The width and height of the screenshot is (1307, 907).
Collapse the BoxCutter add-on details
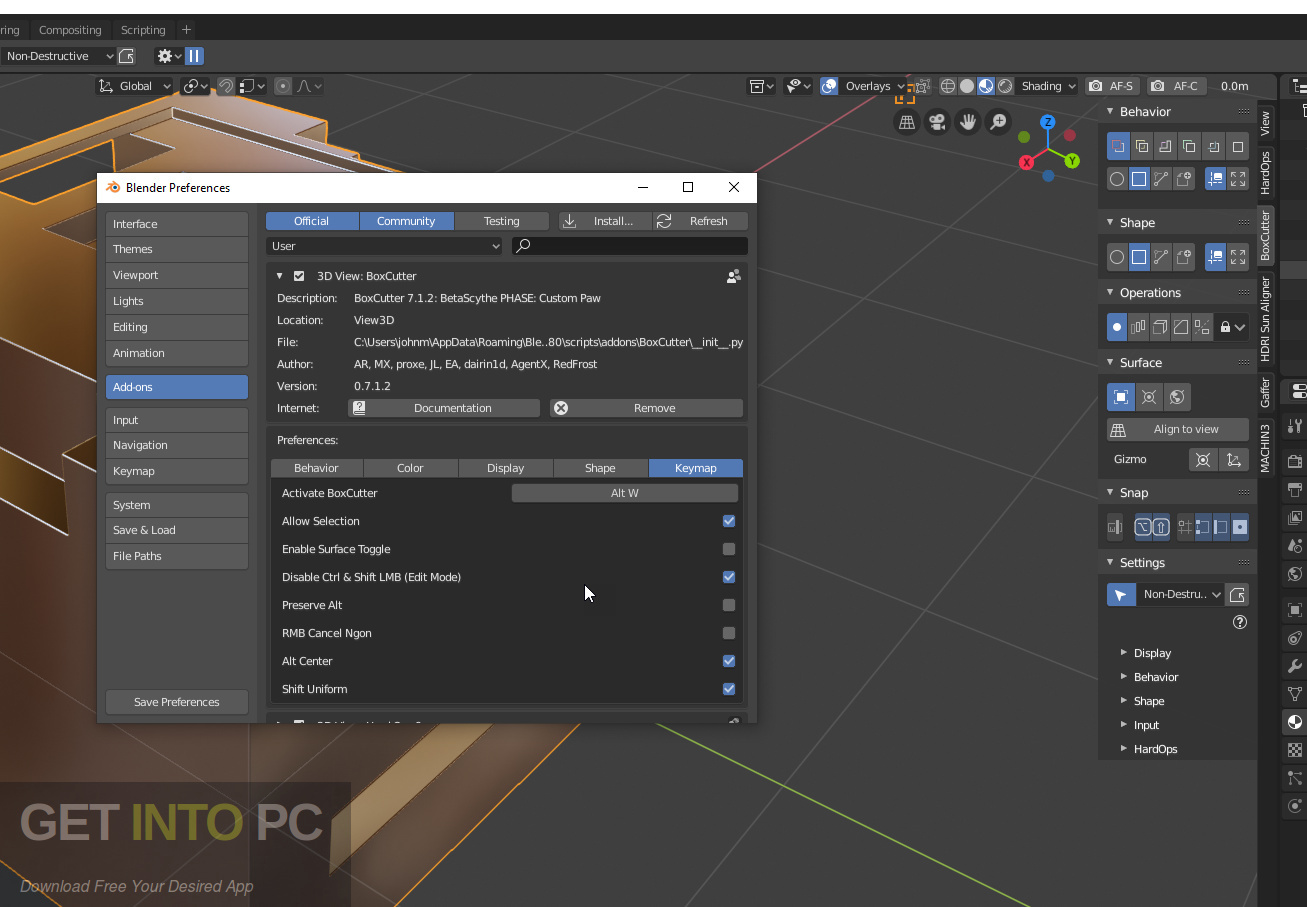280,276
